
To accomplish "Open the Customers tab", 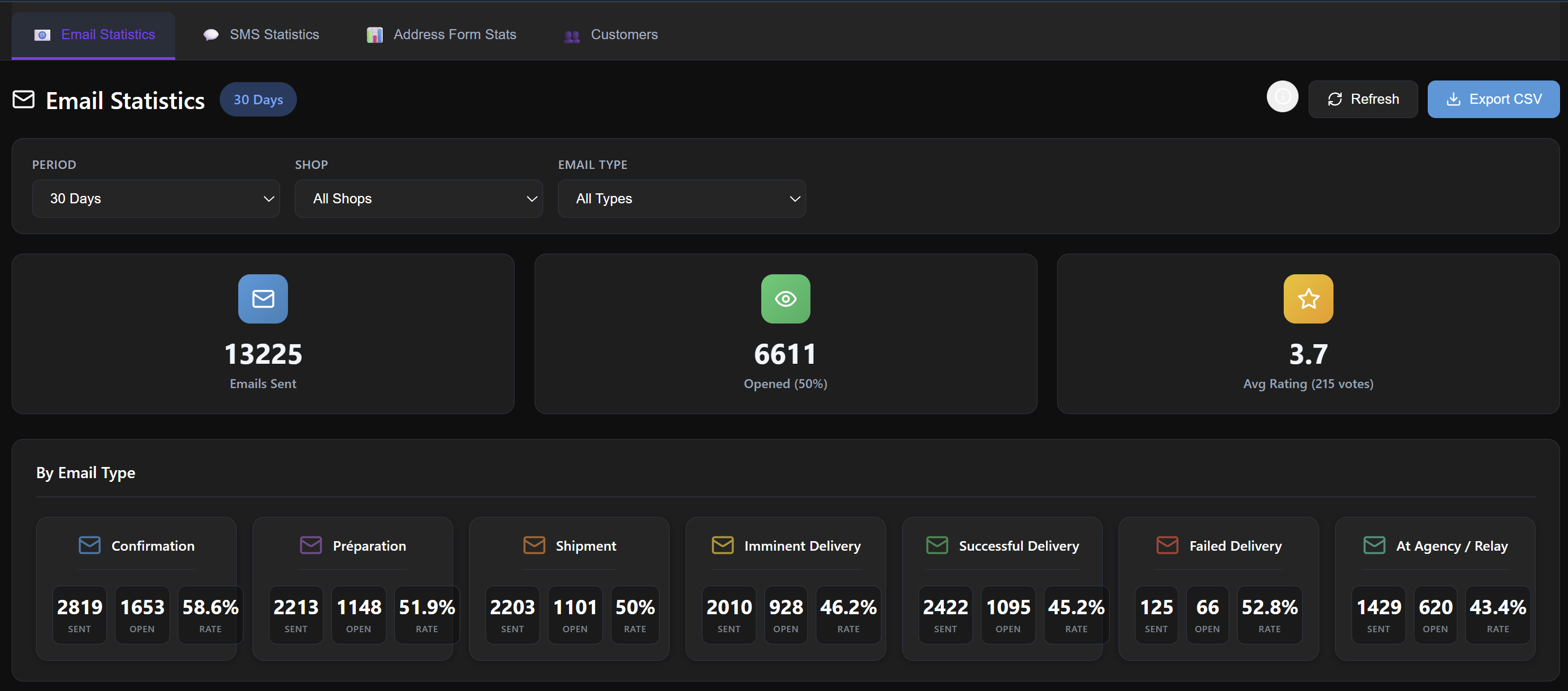I will [610, 35].
